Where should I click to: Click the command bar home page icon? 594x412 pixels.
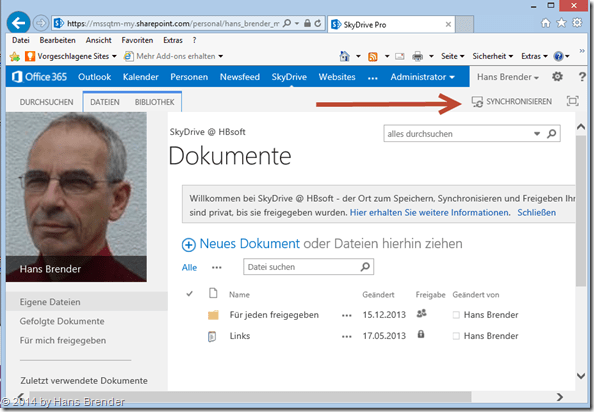pos(344,56)
